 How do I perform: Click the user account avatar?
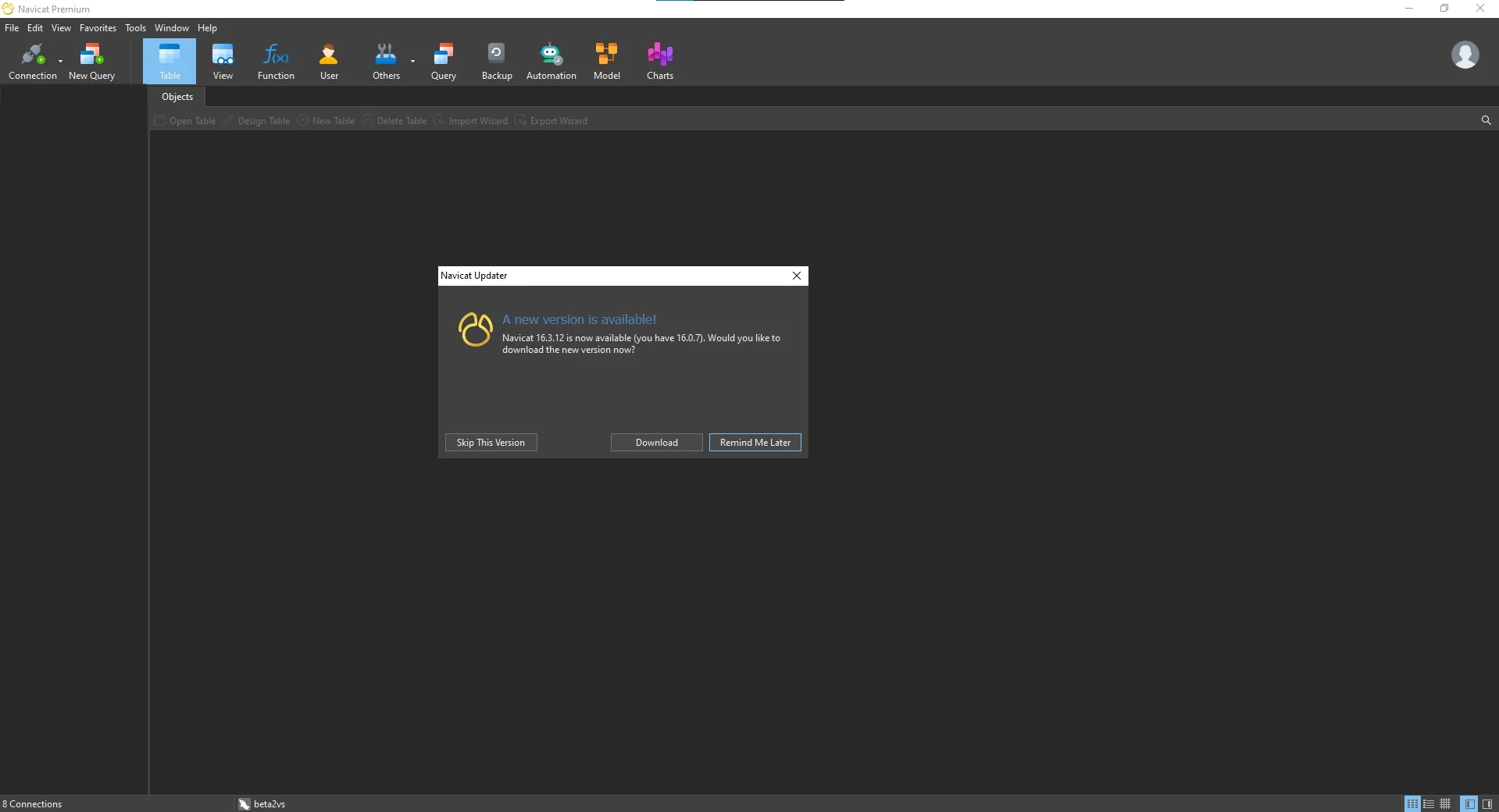tap(1465, 55)
